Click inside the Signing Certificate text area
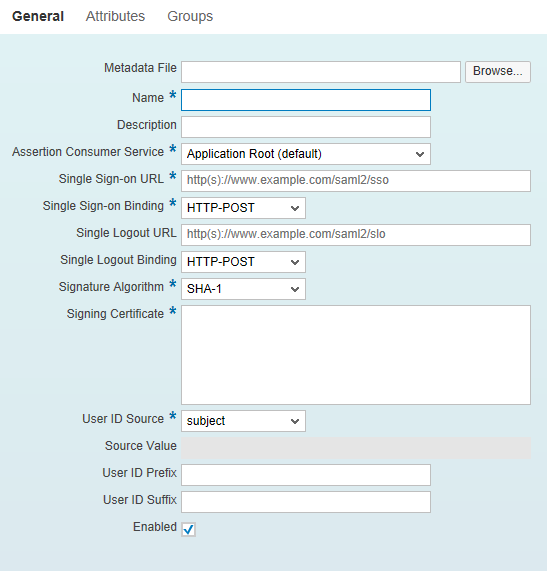 pos(356,355)
